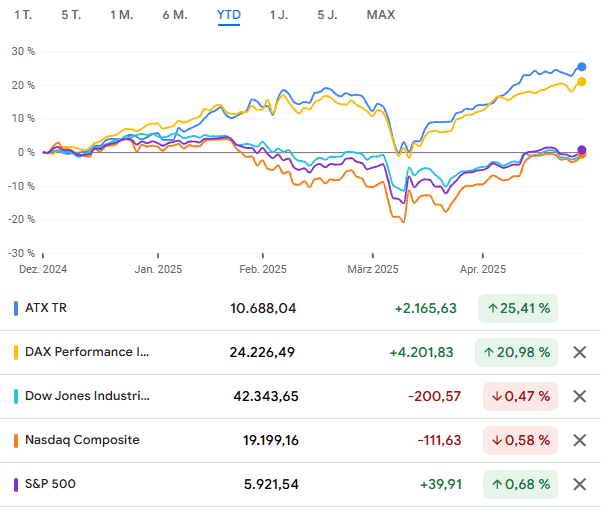Select the YTD range tab
This screenshot has width=606, height=512.
(229, 15)
